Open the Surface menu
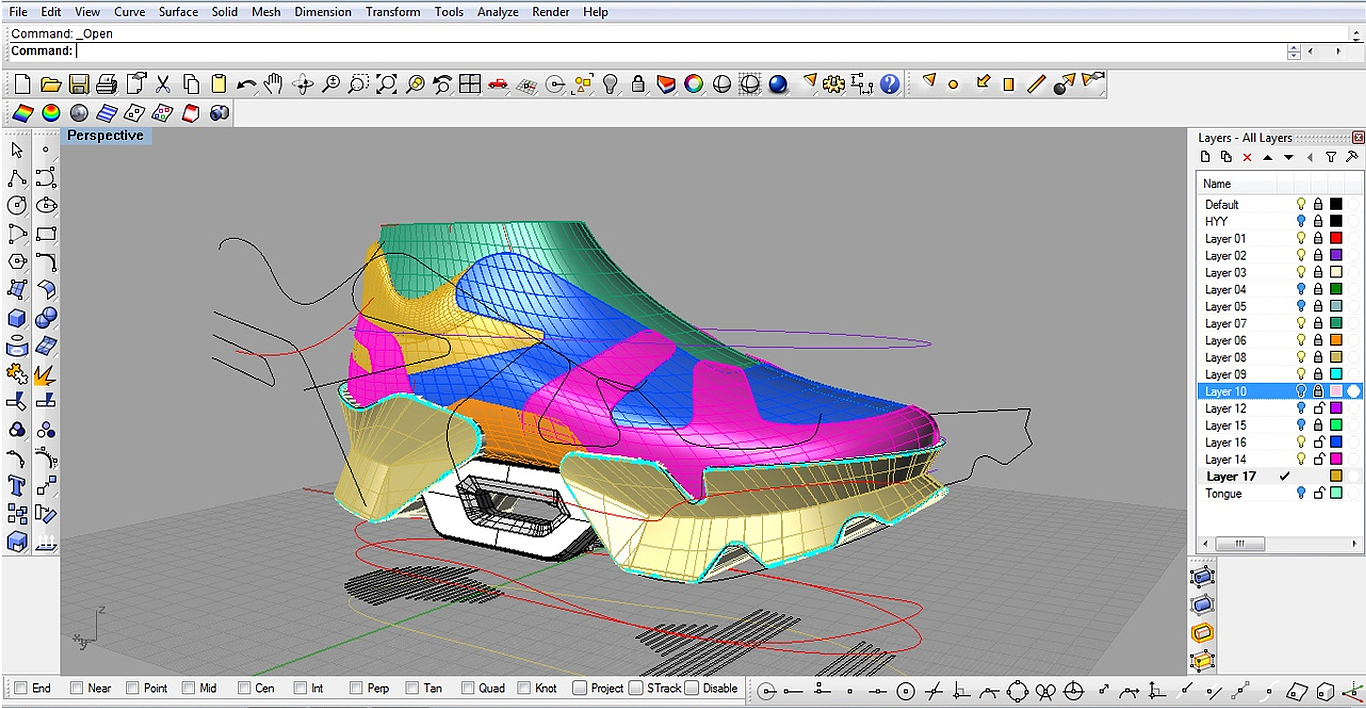This screenshot has height=708, width=1366. coord(178,12)
